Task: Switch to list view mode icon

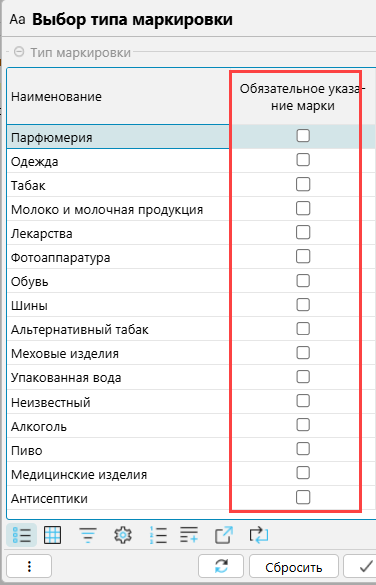Action: pos(22,535)
